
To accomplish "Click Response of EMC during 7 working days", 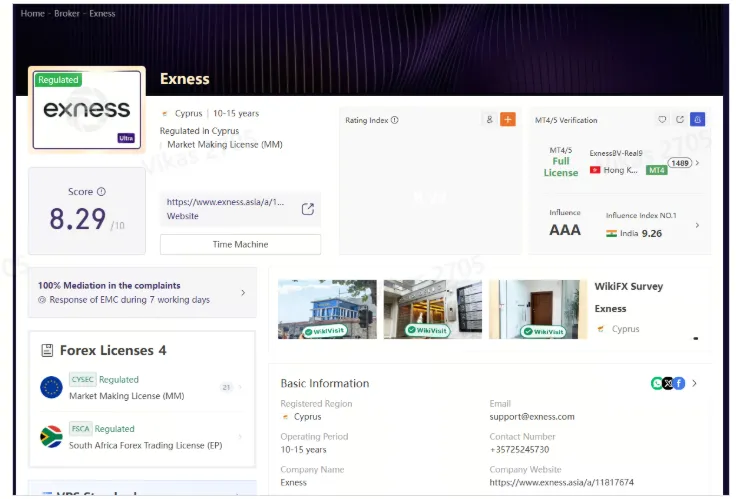I will [130, 299].
